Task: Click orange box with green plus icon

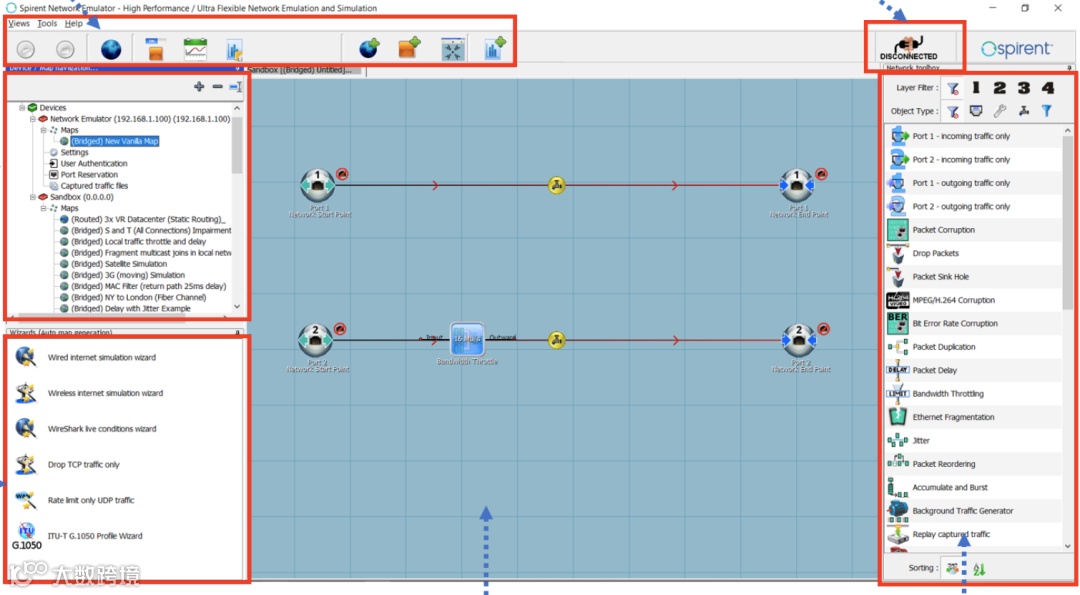Action: [410, 48]
